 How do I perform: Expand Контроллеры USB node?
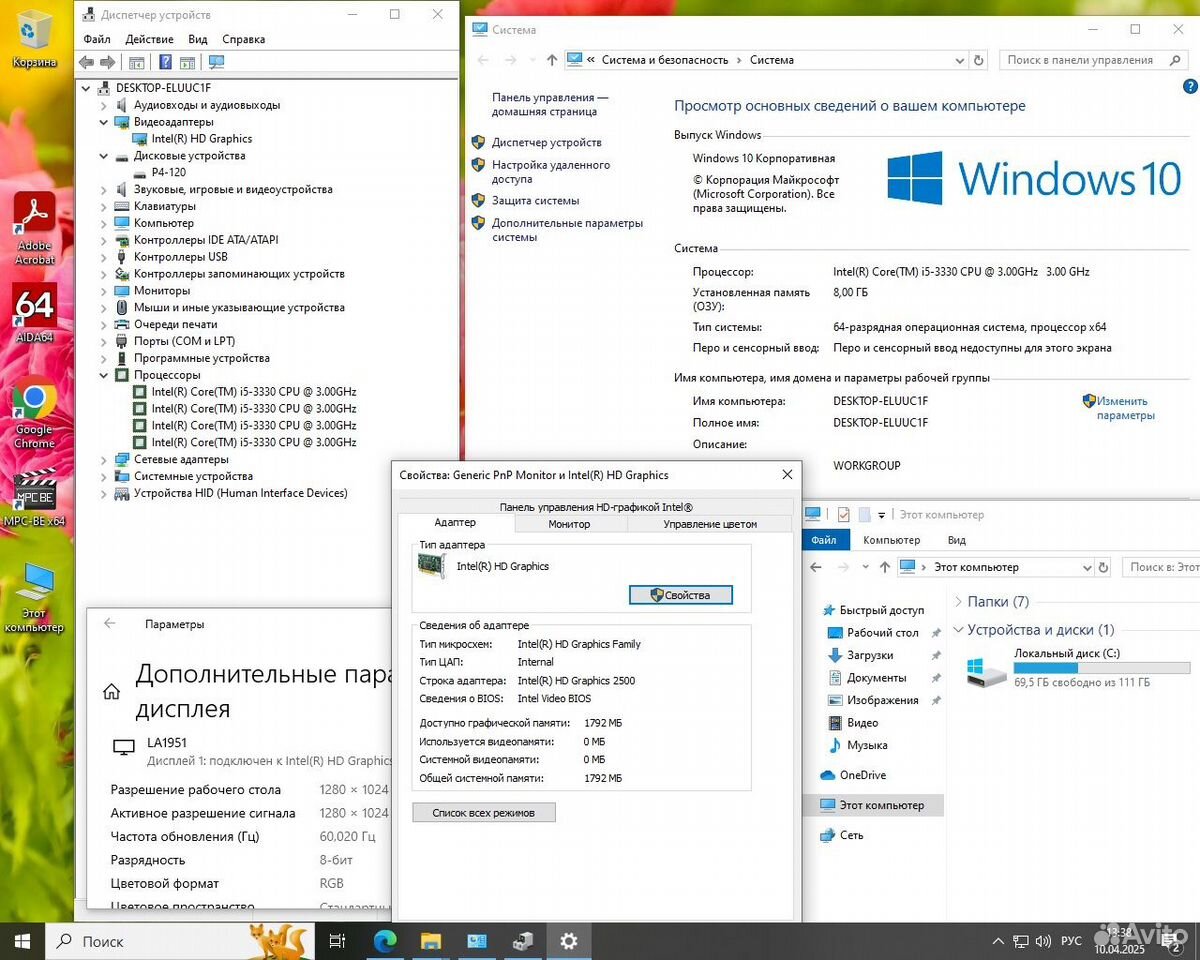click(104, 257)
